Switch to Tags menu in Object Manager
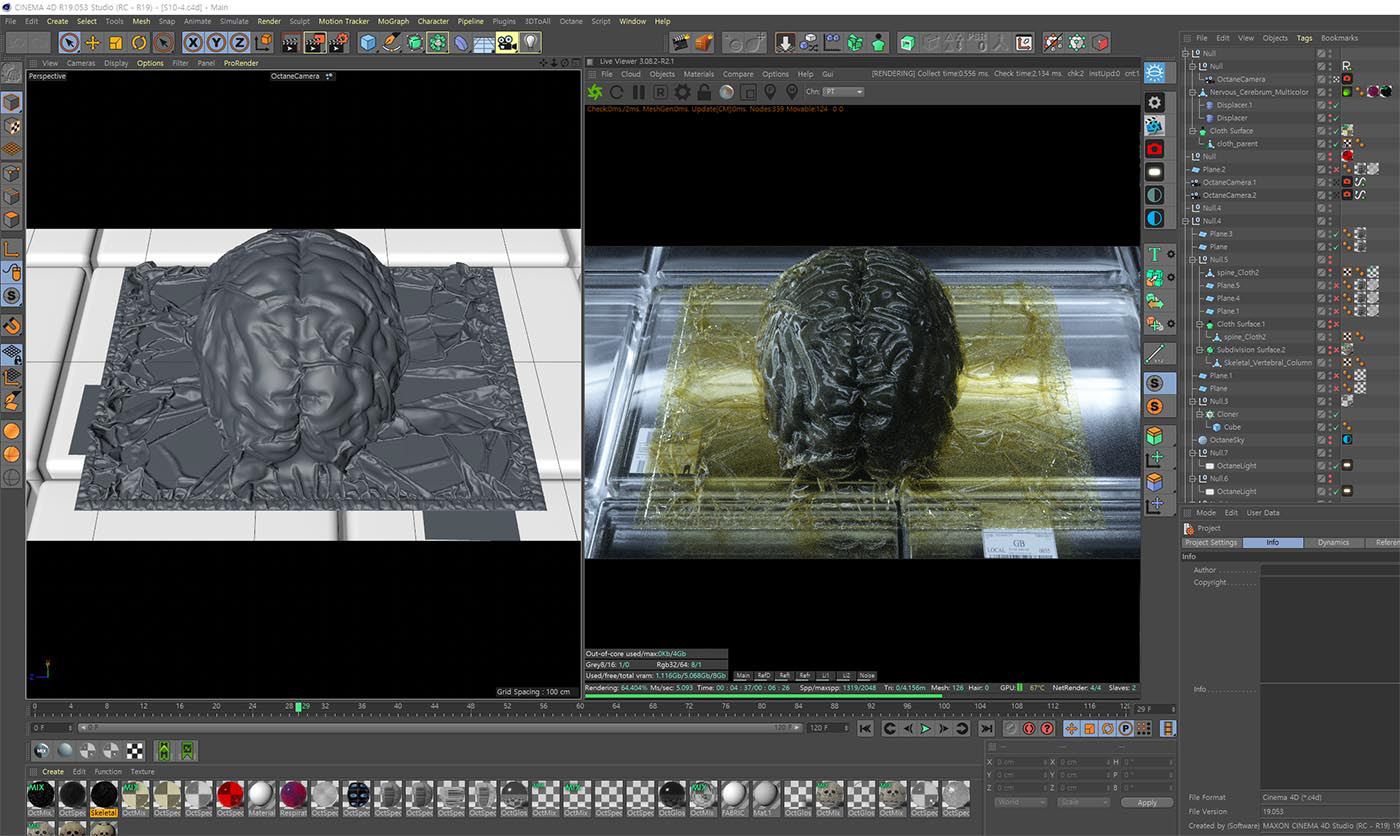This screenshot has width=1400, height=836. 1304,38
